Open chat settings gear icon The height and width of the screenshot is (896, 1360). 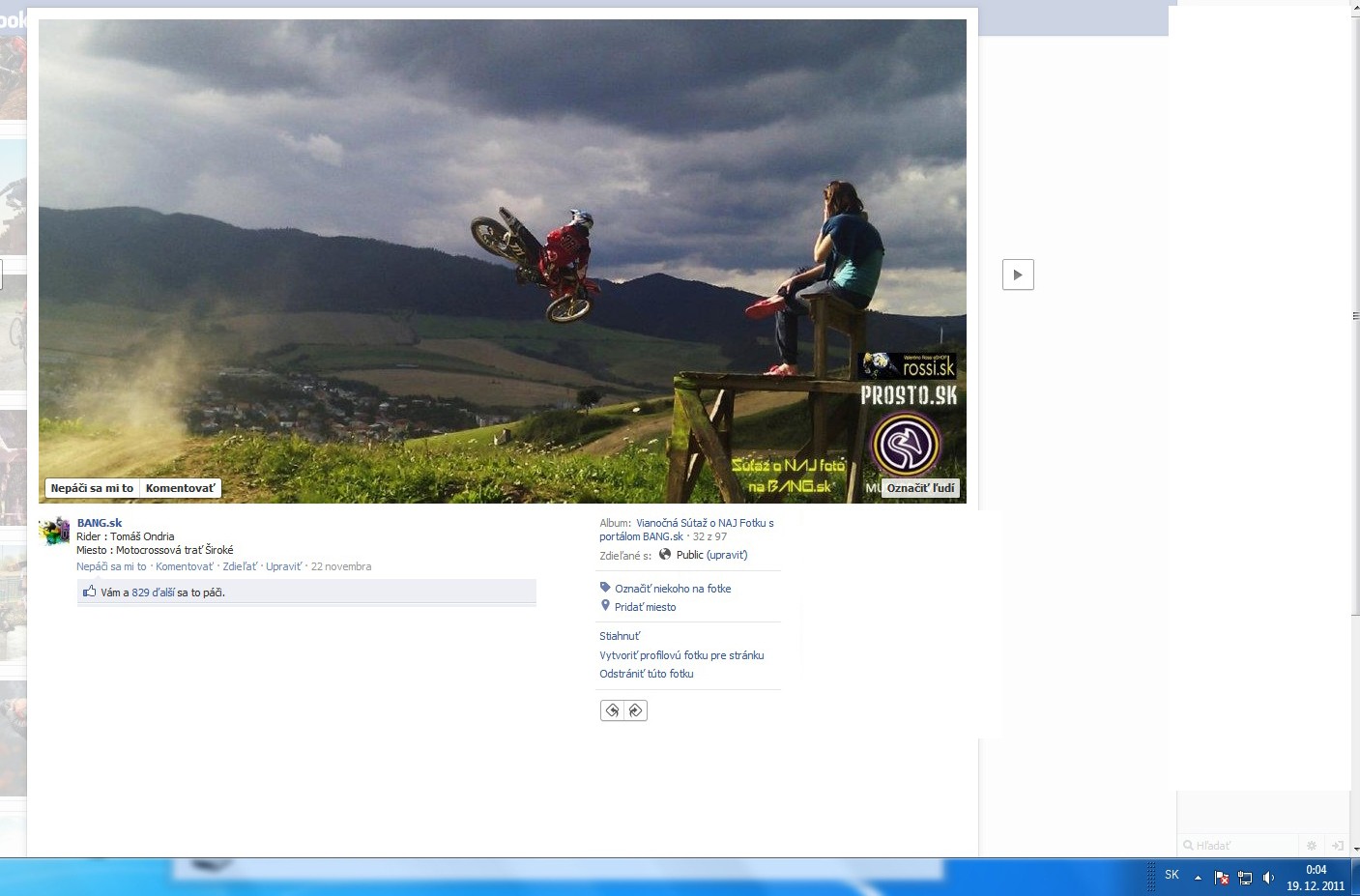point(1312,846)
